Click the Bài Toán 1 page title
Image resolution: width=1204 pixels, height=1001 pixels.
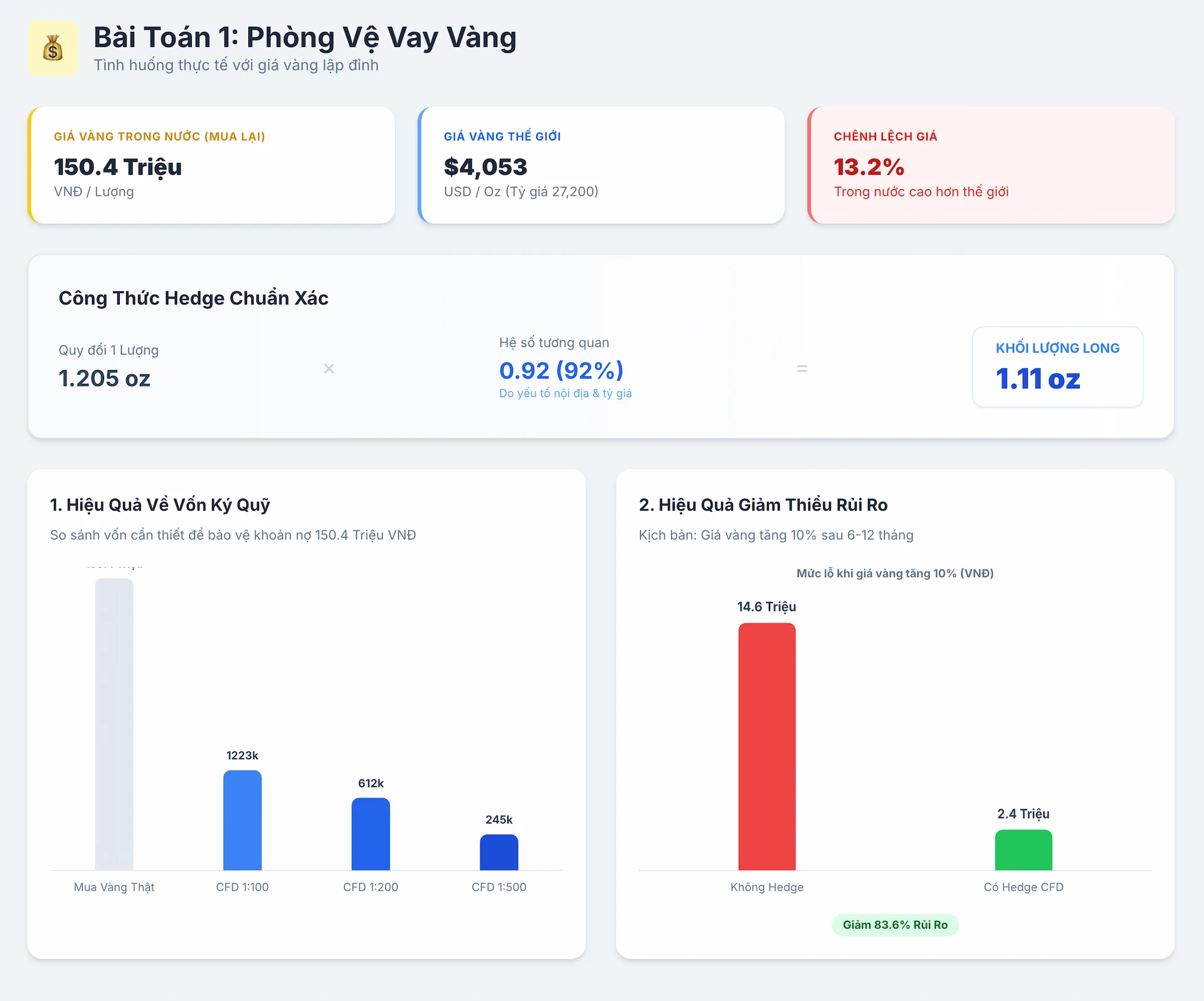(x=305, y=38)
